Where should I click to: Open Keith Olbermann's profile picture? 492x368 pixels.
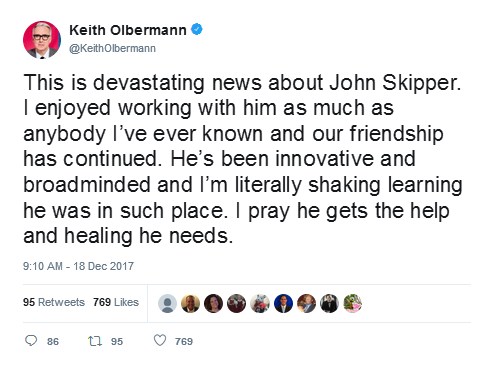(x=42, y=40)
